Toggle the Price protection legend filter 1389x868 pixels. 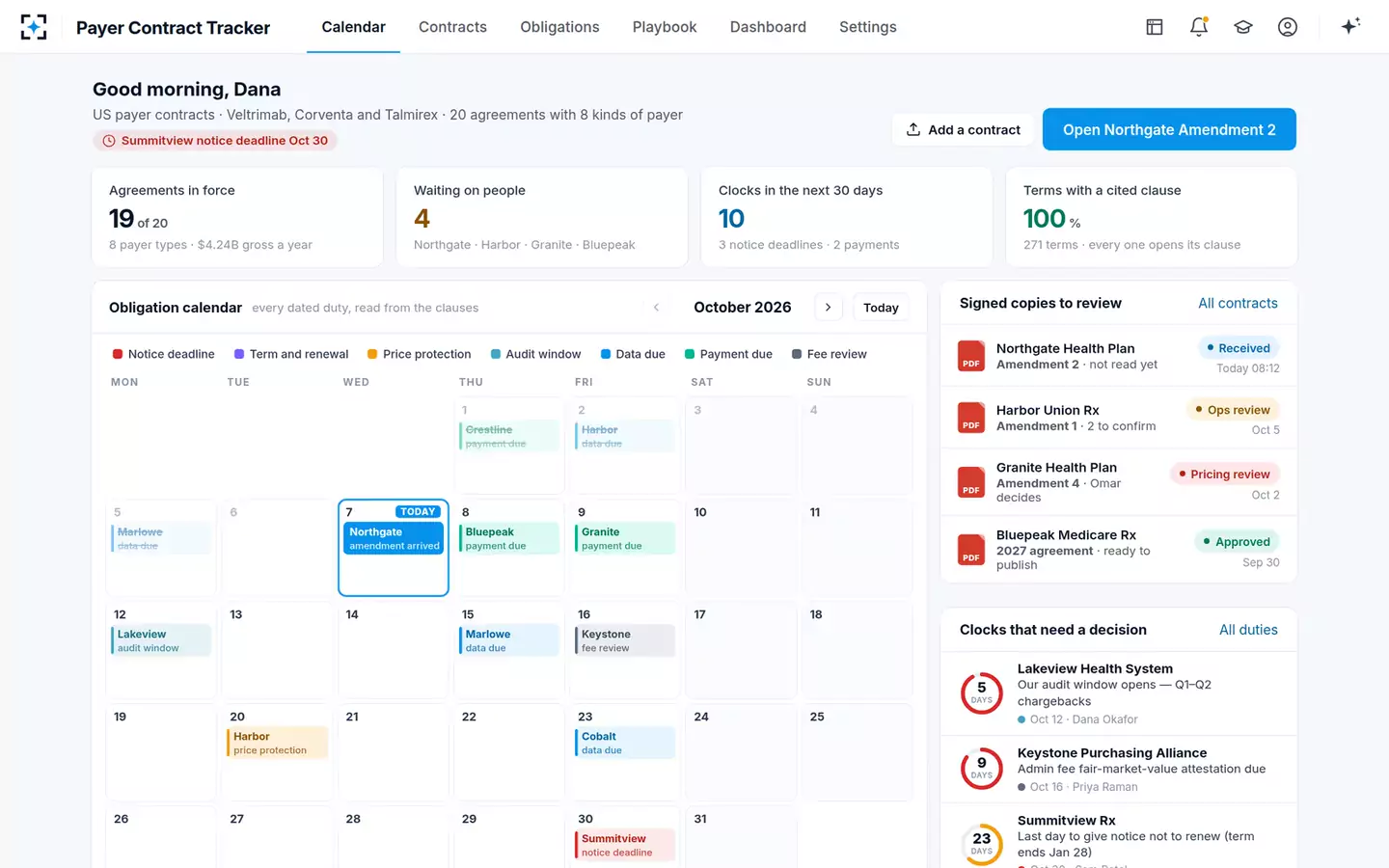[x=419, y=354]
